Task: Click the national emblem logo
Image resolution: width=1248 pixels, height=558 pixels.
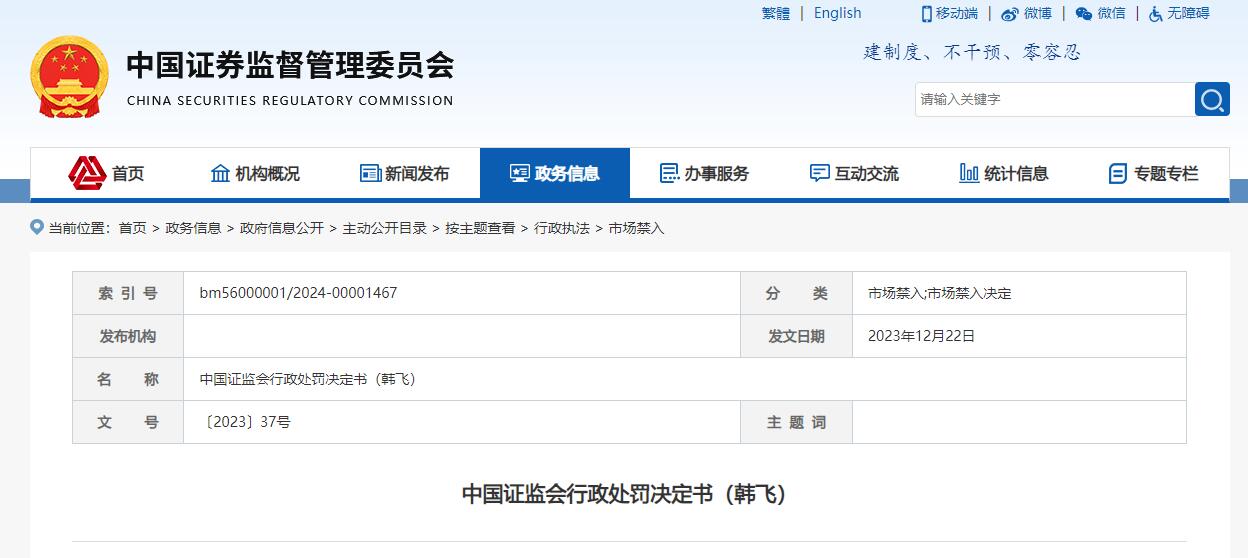Action: point(69,78)
